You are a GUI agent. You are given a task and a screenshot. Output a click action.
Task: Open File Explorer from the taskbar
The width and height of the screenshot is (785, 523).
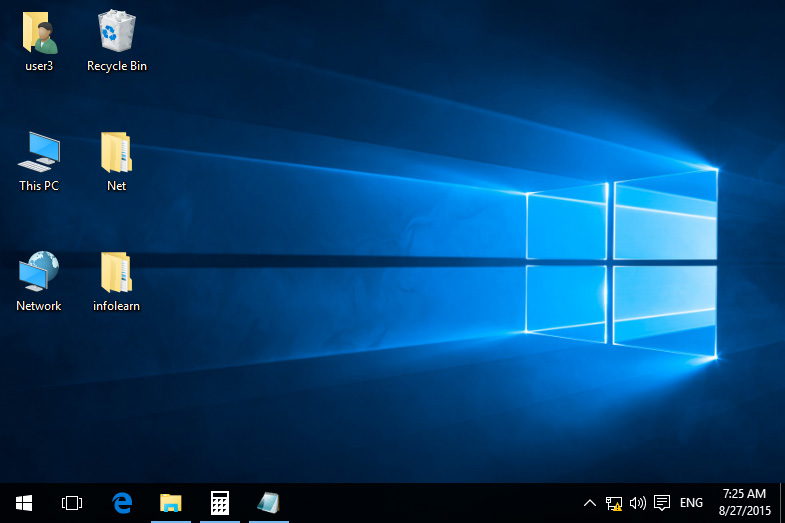pos(171,503)
